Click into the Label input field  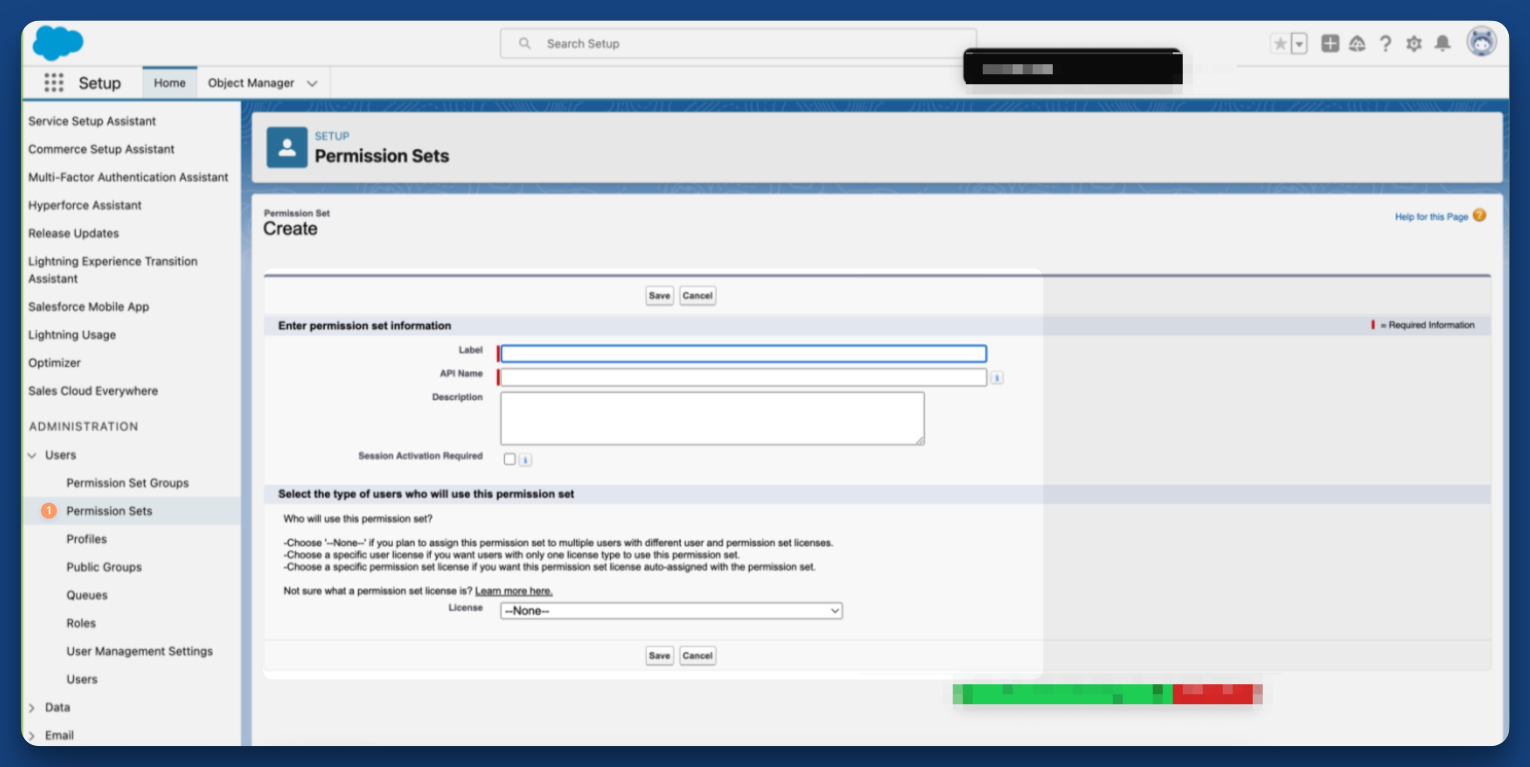click(743, 353)
